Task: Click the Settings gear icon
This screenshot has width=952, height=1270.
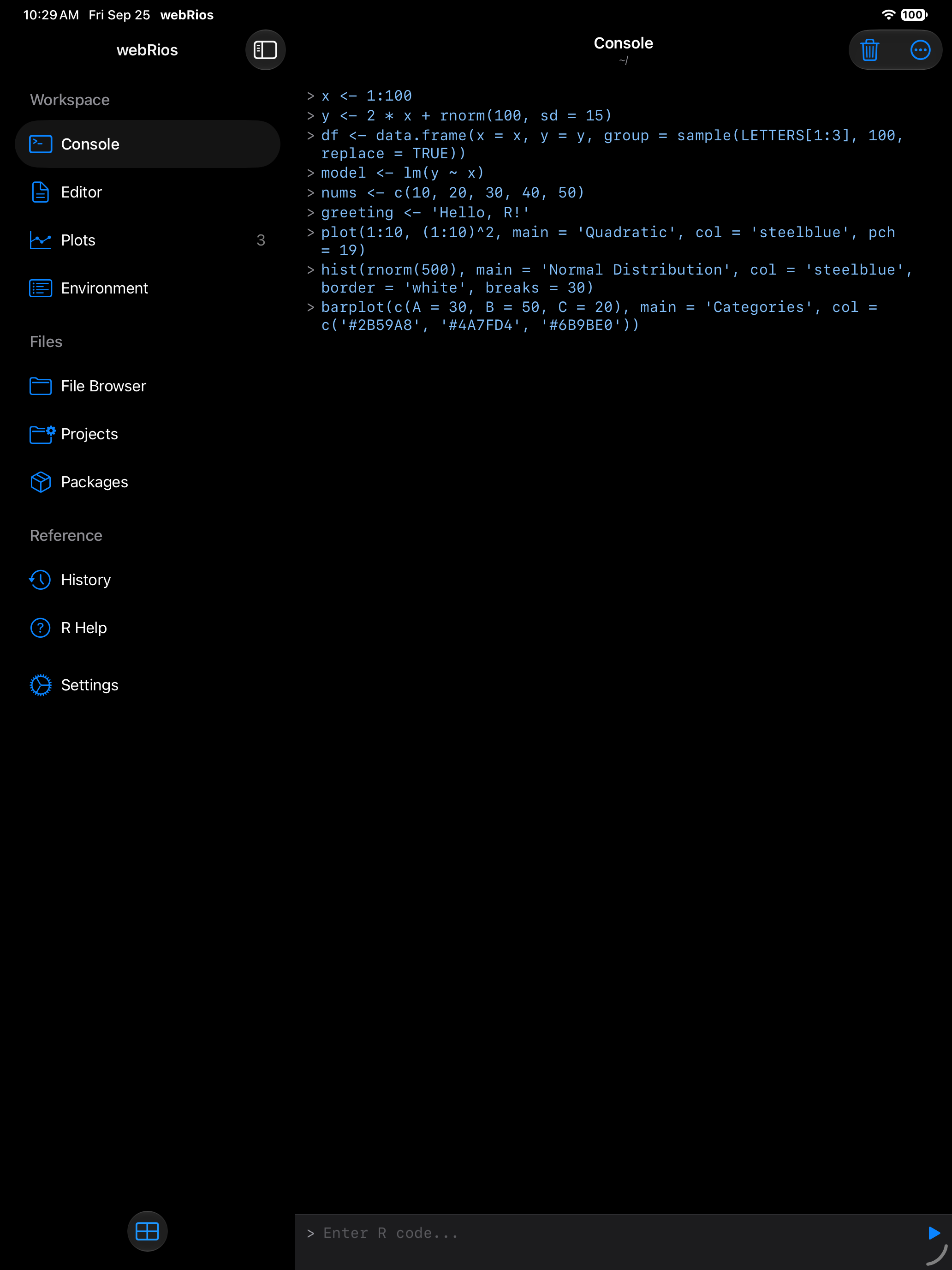Action: click(x=41, y=685)
